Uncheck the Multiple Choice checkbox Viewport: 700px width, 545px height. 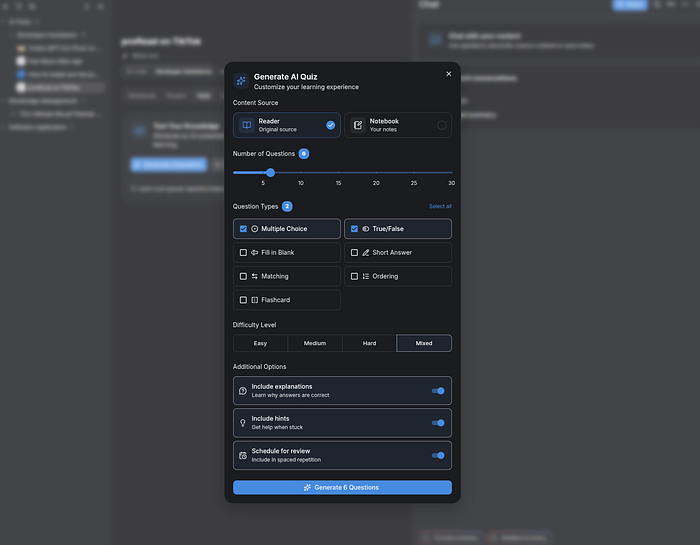243,229
